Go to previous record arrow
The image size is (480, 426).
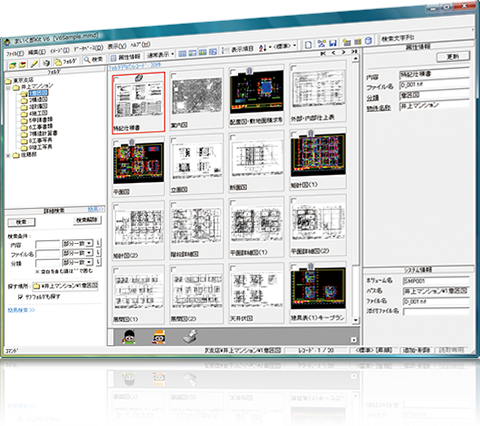(x=334, y=53)
